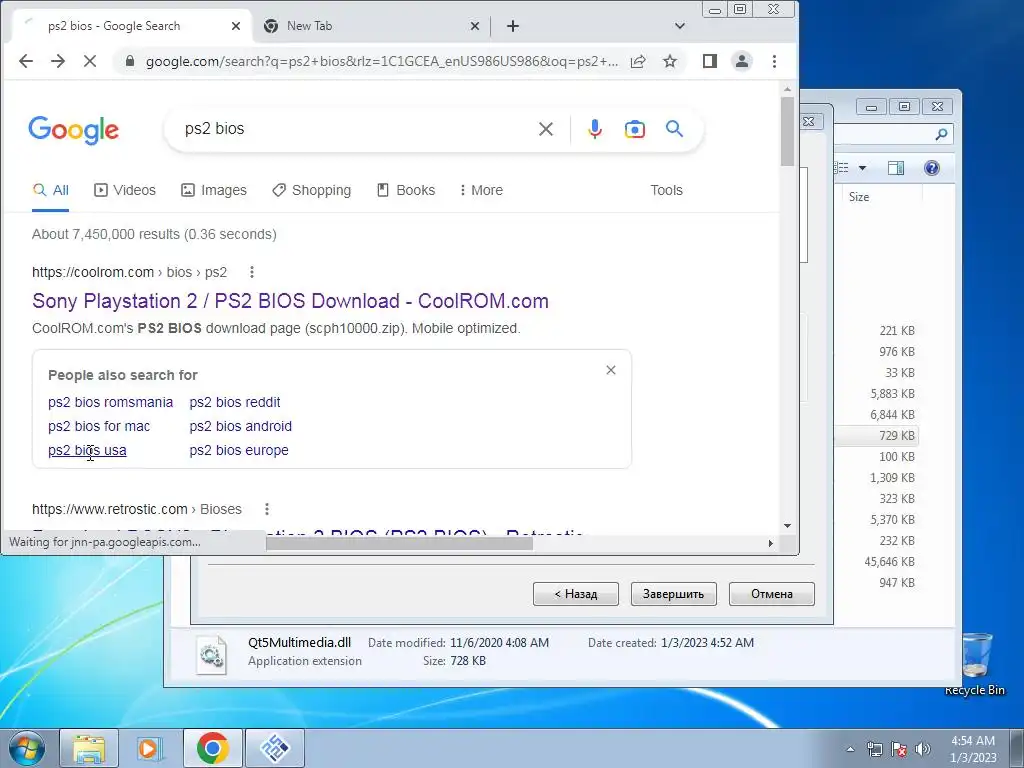The width and height of the screenshot is (1024, 768).
Task: Click 'ps2 bios romsmania' suggestion
Action: point(110,402)
